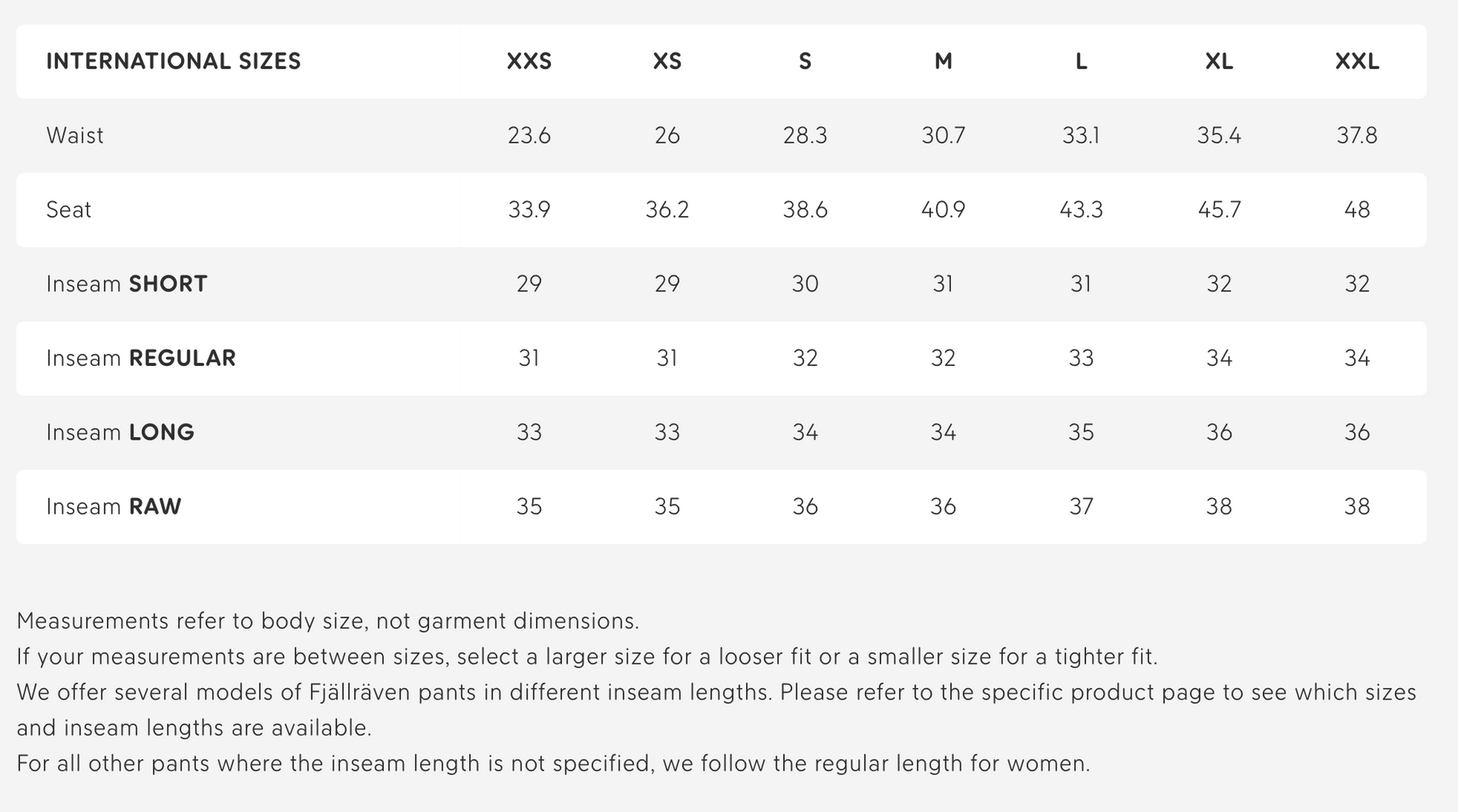Screen dimensions: 1458x812
Task: Select the Inseam LONG row label
Action: (x=120, y=432)
